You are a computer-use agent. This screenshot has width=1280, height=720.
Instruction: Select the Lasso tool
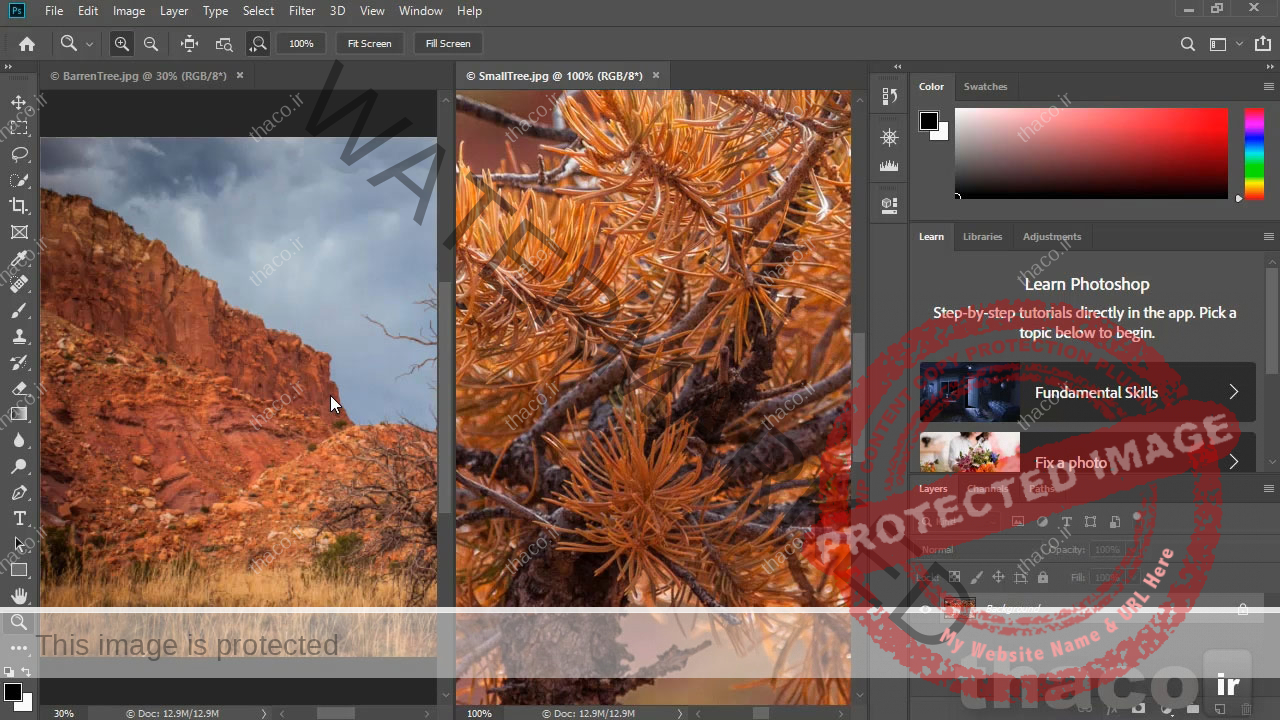tap(19, 154)
